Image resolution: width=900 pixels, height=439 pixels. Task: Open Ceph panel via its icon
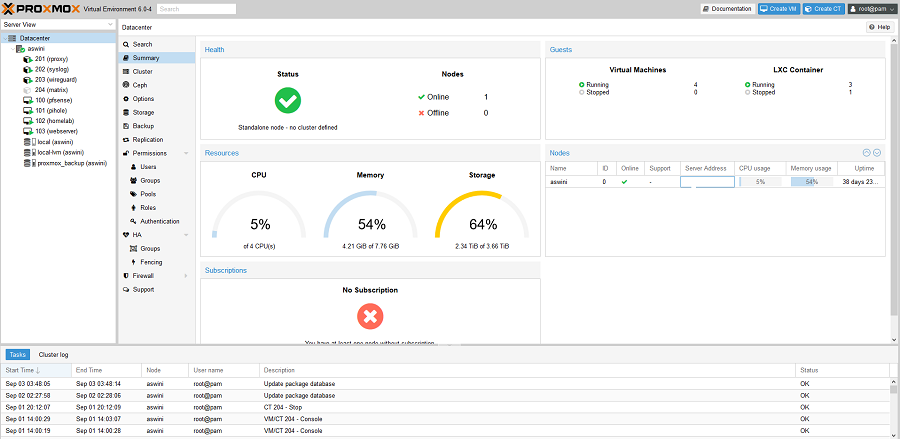126,85
